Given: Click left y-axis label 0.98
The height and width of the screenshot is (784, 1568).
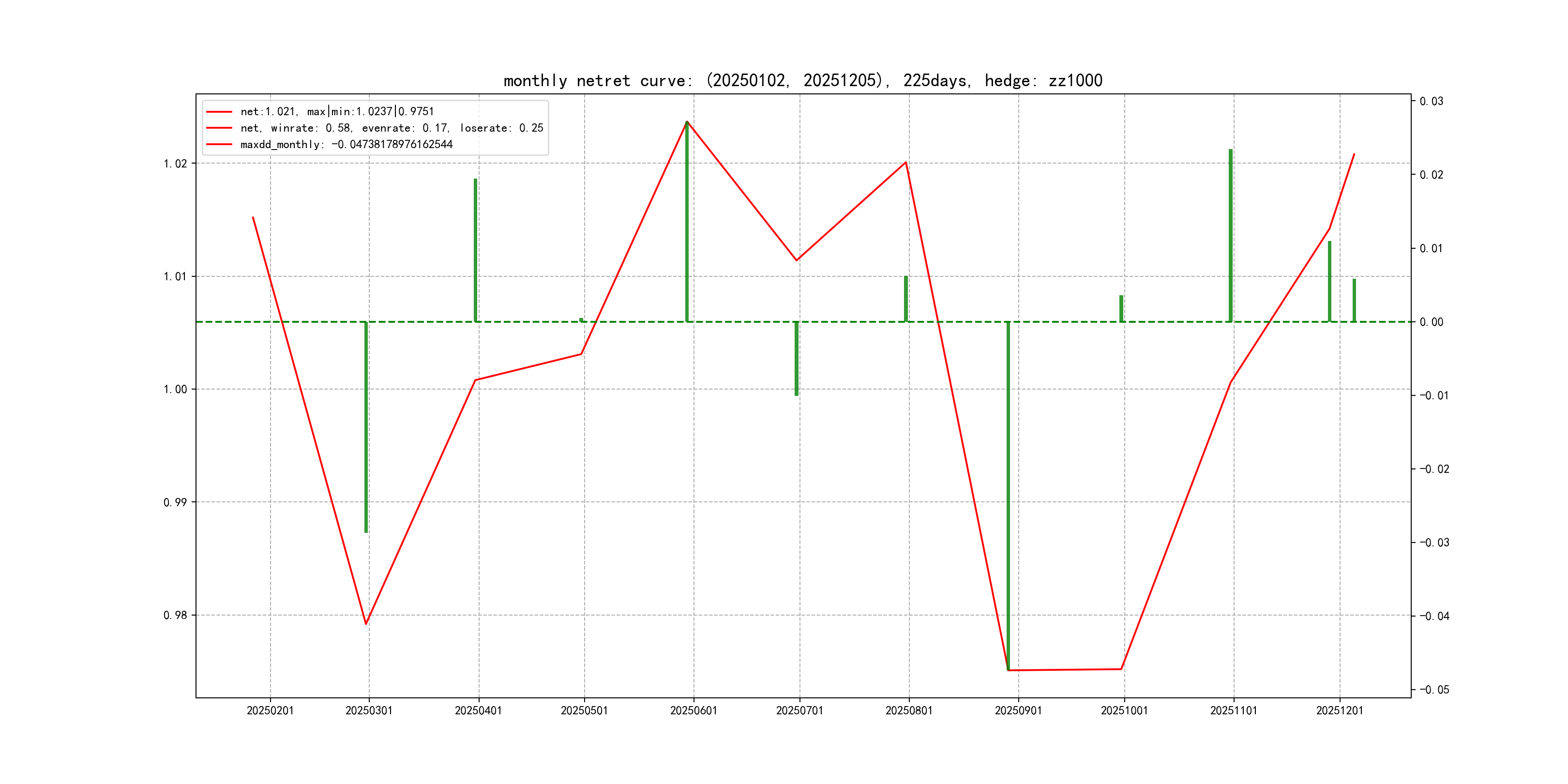Looking at the screenshot, I should (x=175, y=616).
